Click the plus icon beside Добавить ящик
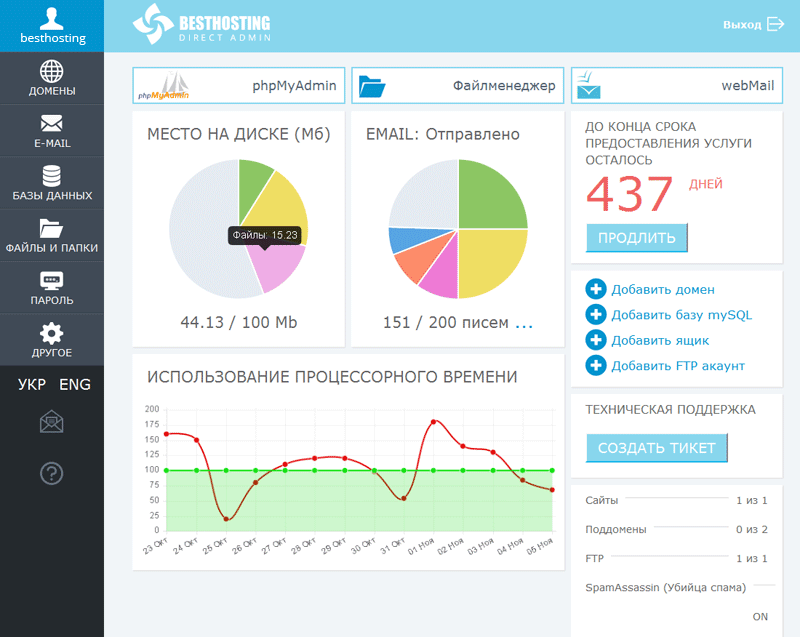Screen dimensions: 800x637 coord(596,340)
